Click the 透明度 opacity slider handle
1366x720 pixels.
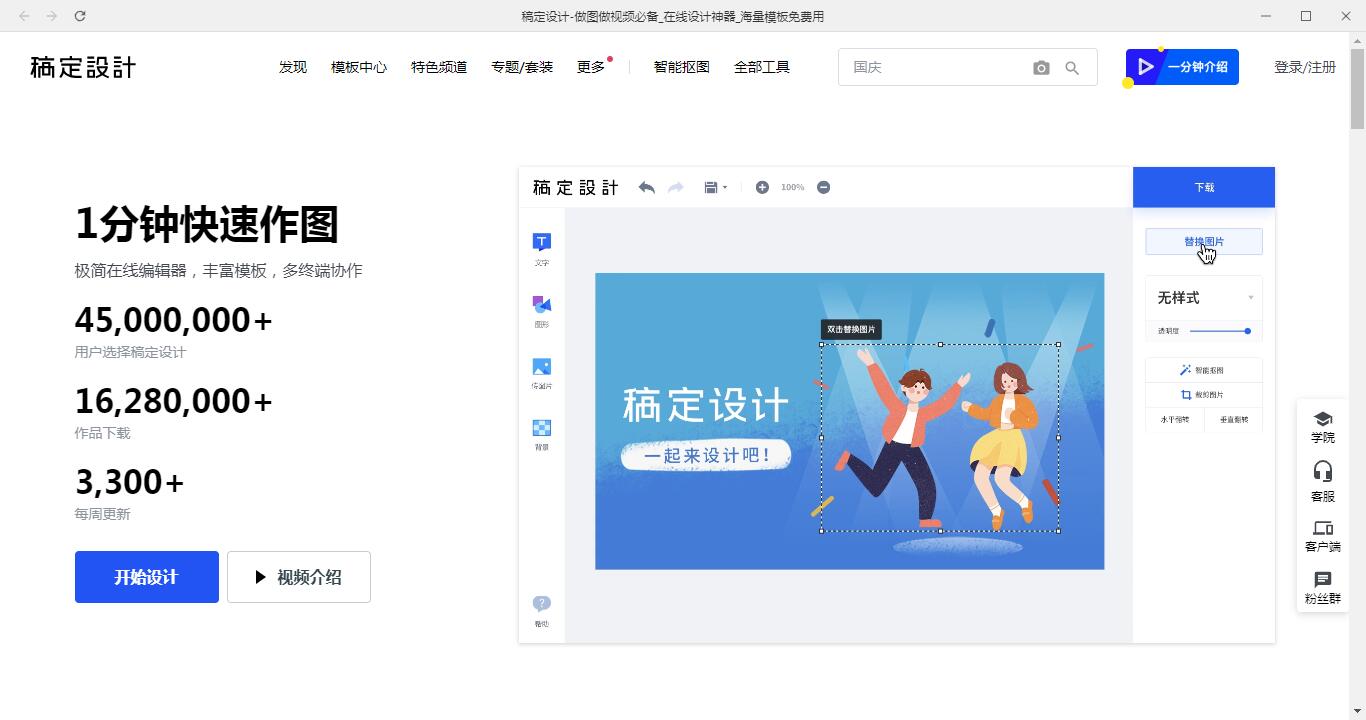point(1248,331)
